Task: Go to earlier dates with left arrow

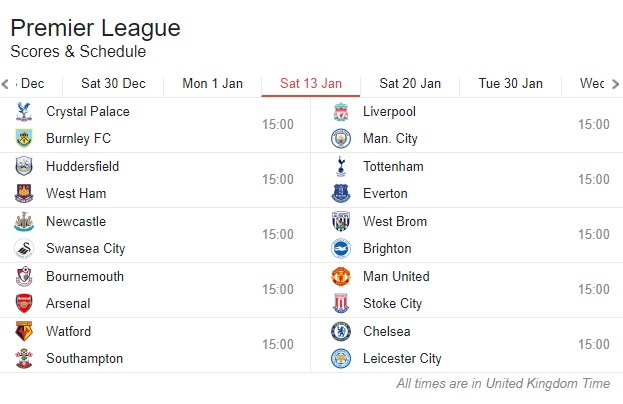Action: [5, 84]
